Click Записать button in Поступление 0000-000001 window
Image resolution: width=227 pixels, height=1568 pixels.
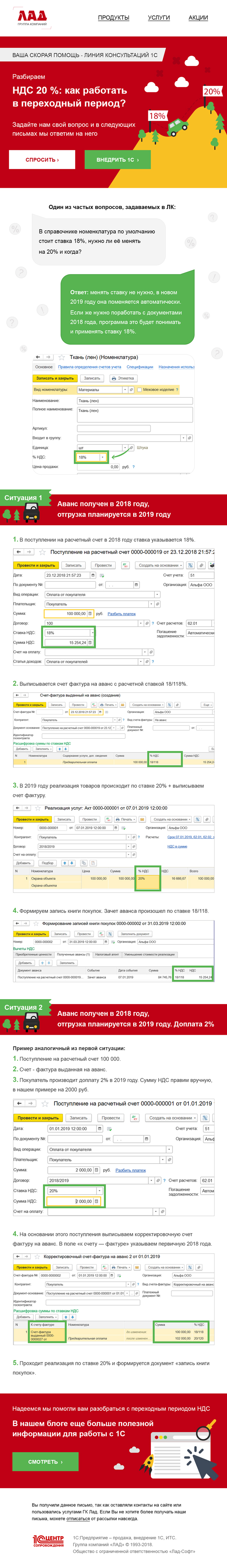click(78, 1118)
